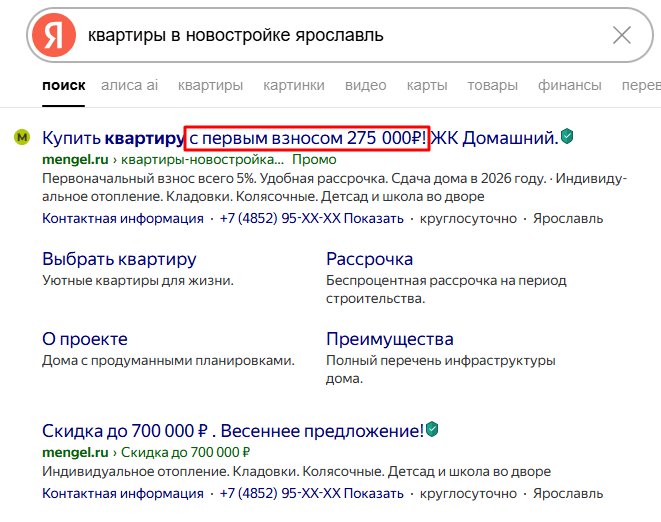Switch to алиса ai tab

[129, 85]
